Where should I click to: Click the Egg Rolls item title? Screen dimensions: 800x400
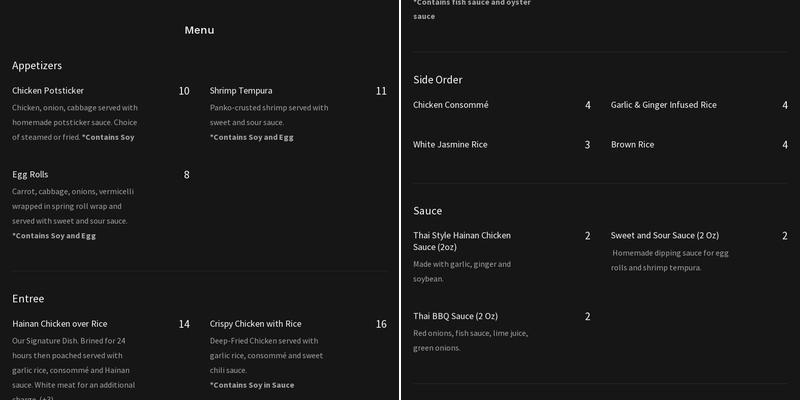[x=30, y=175]
